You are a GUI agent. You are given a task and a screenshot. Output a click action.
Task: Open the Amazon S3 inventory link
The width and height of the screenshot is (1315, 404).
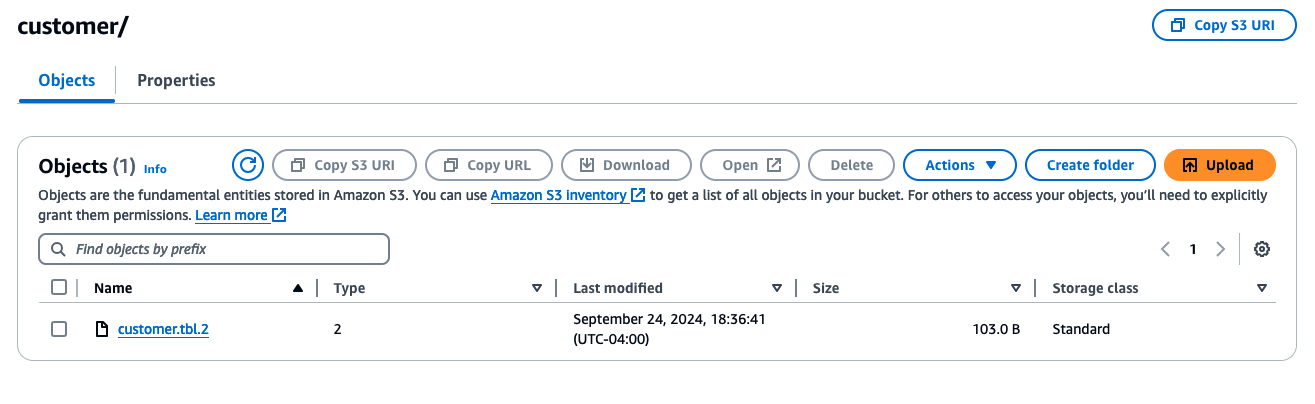tap(559, 196)
